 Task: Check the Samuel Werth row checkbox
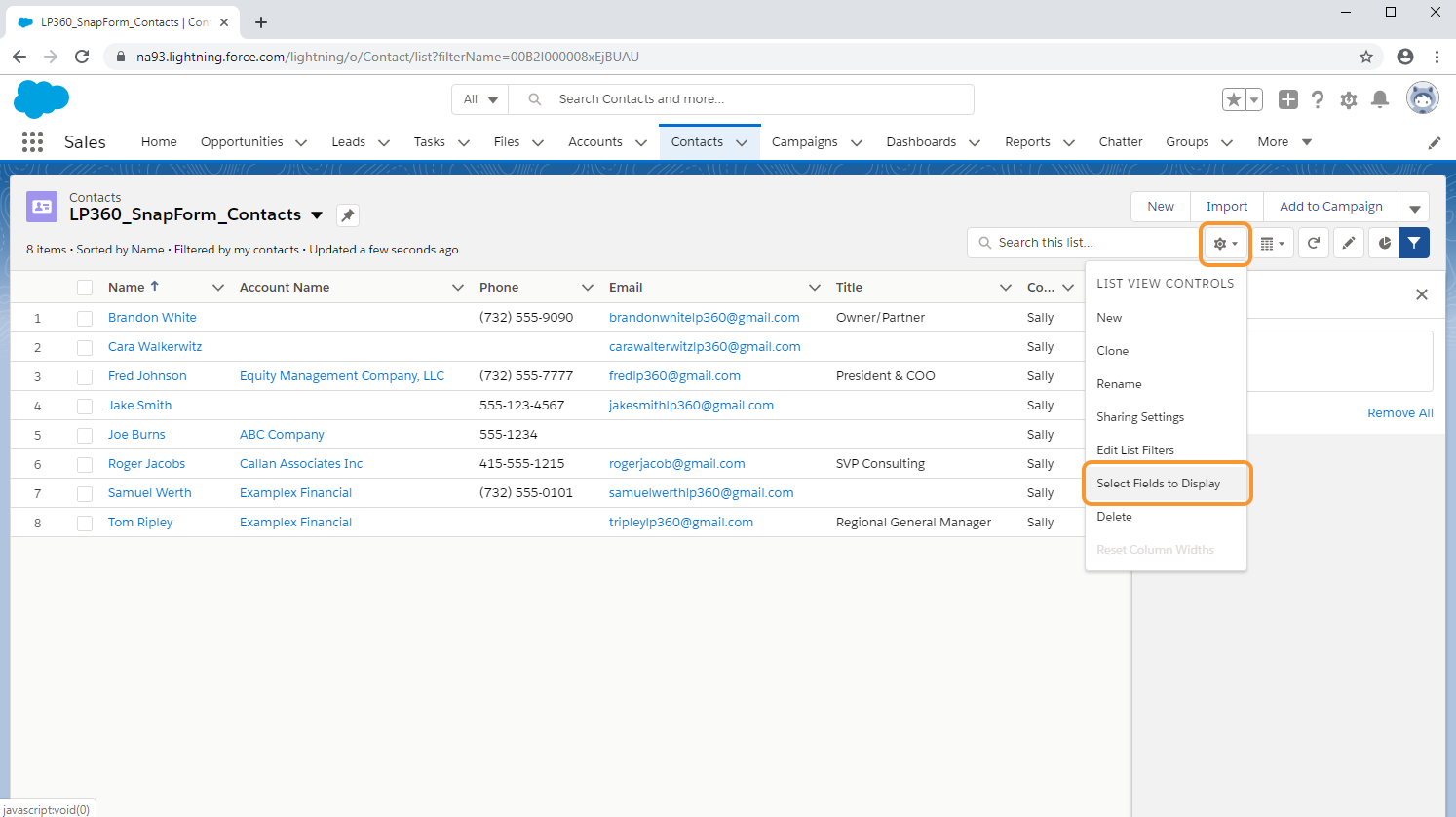click(x=85, y=493)
